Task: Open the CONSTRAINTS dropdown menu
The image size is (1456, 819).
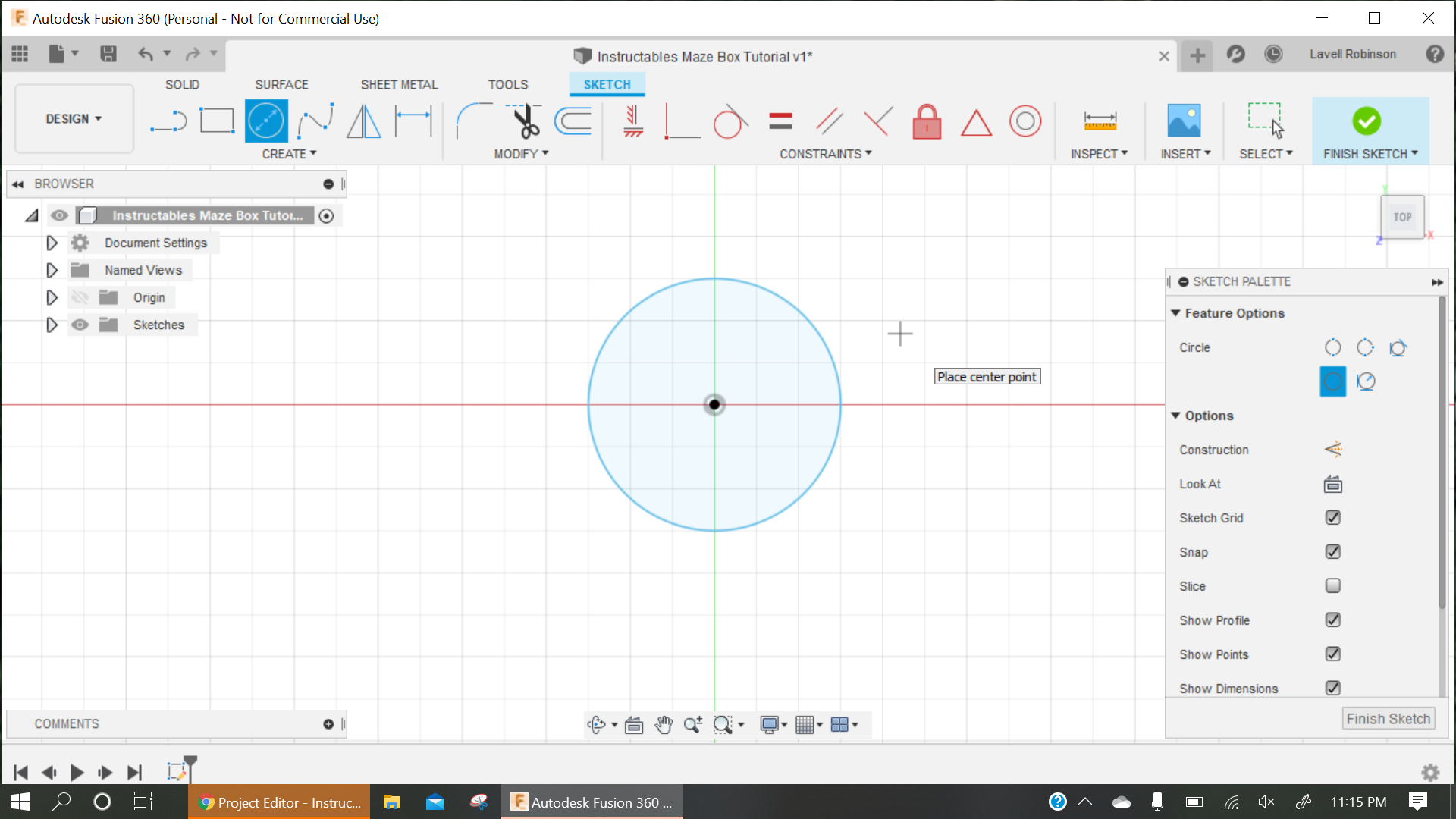Action: (x=825, y=154)
